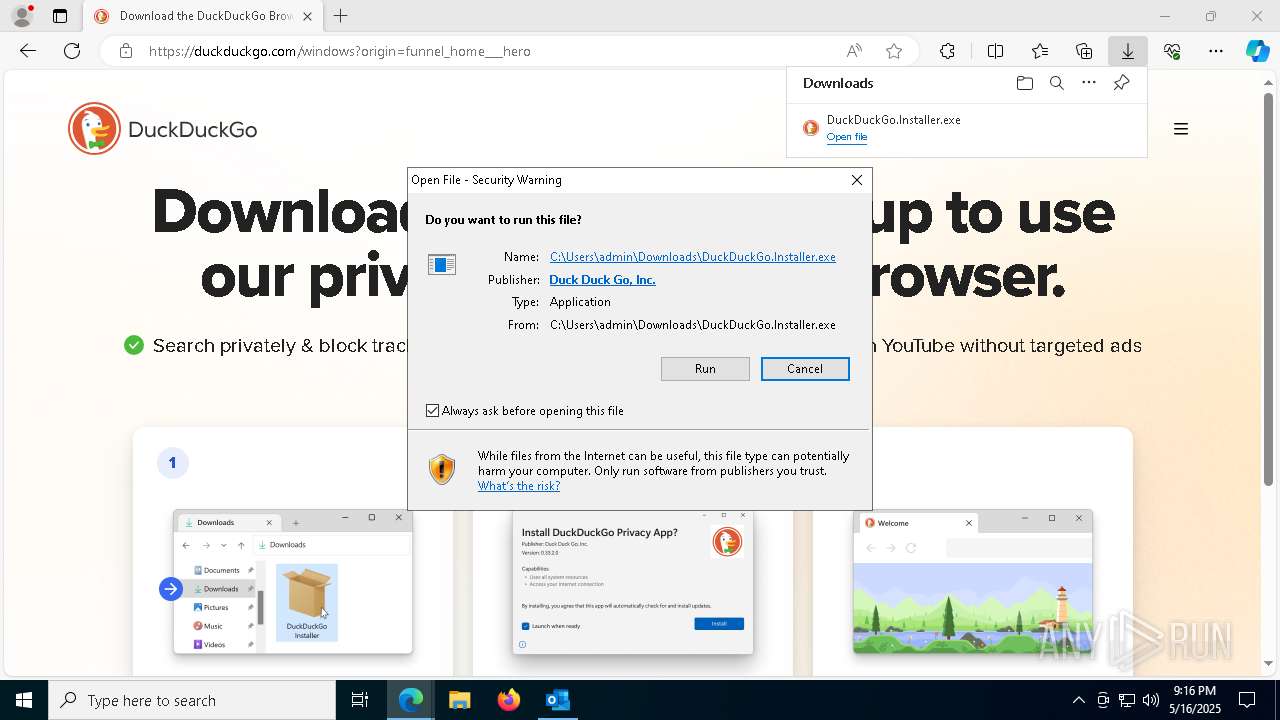This screenshot has height=720, width=1280.
Task: Open Task View on taskbar
Action: [x=360, y=700]
